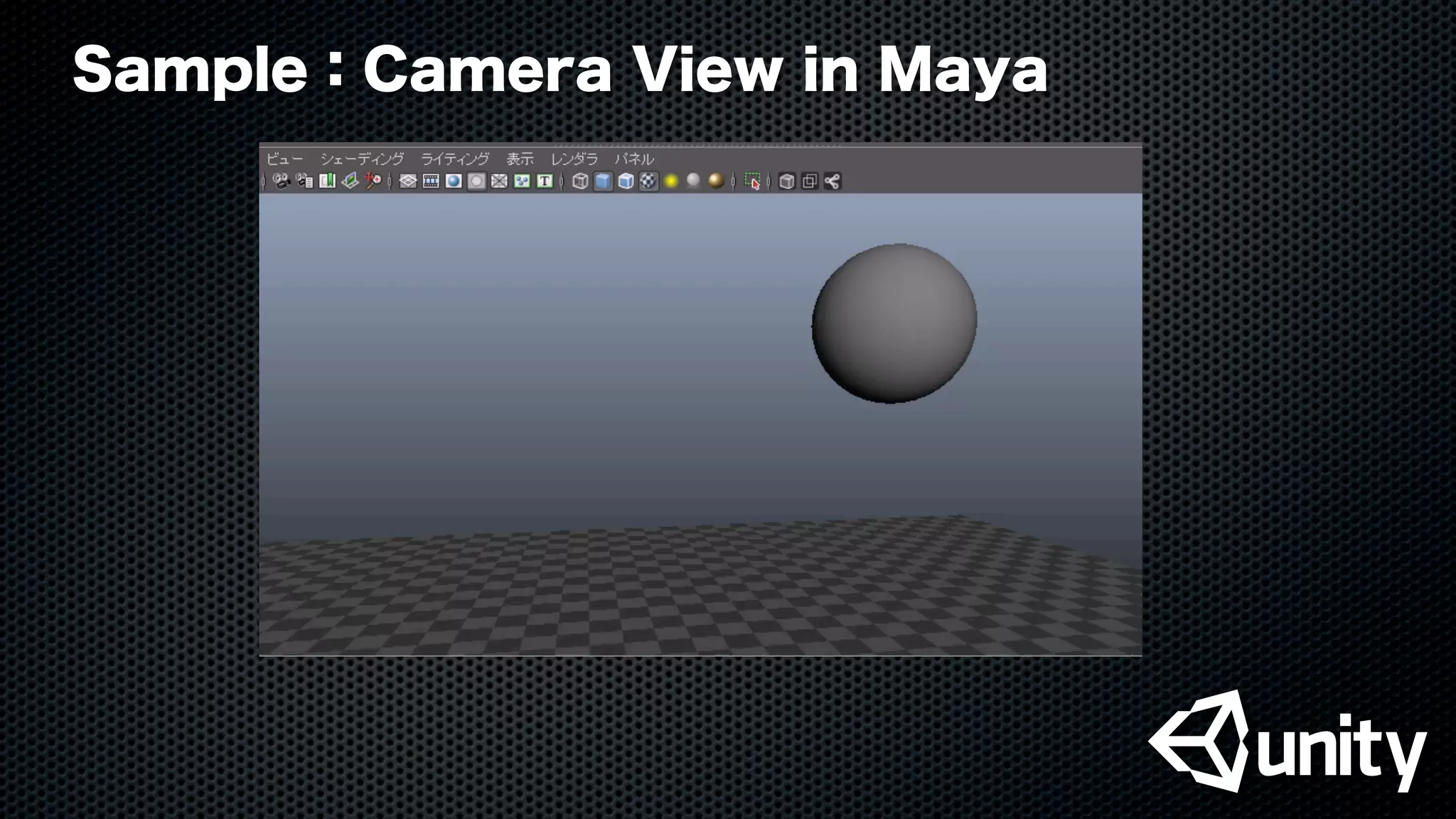The width and height of the screenshot is (1456, 819).
Task: Click the Image Plane icon
Action: pos(350,181)
